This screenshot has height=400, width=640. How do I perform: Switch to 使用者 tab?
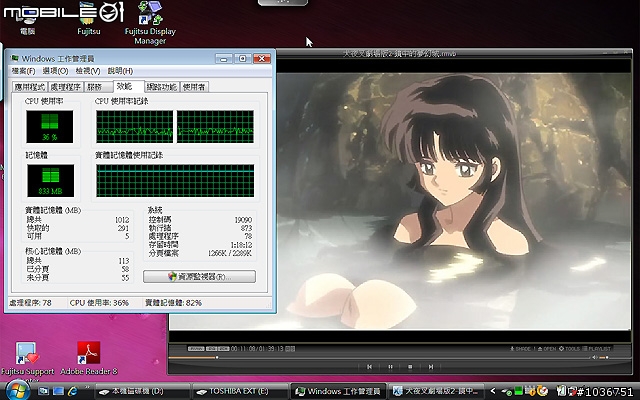point(194,87)
